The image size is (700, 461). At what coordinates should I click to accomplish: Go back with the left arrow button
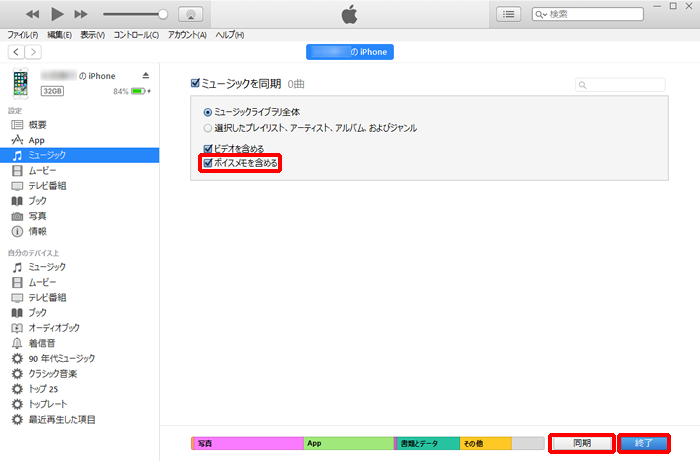coord(16,52)
